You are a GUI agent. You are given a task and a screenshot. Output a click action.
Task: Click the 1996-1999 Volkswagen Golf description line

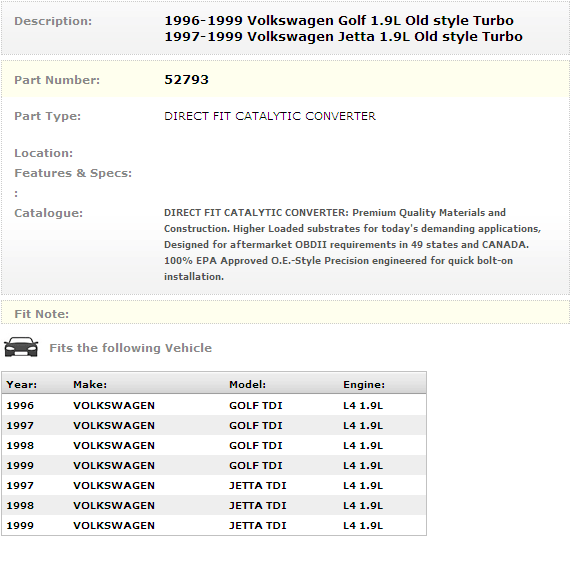point(339,20)
